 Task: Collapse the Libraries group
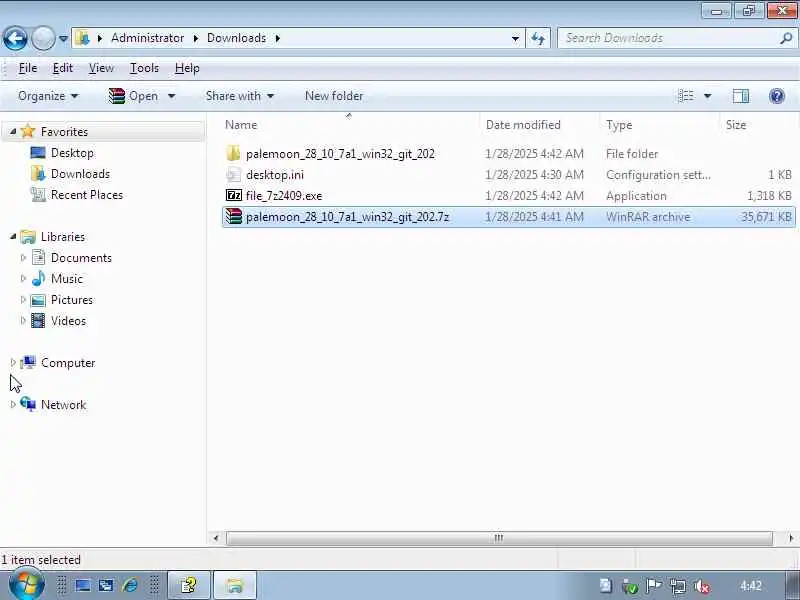click(x=13, y=237)
